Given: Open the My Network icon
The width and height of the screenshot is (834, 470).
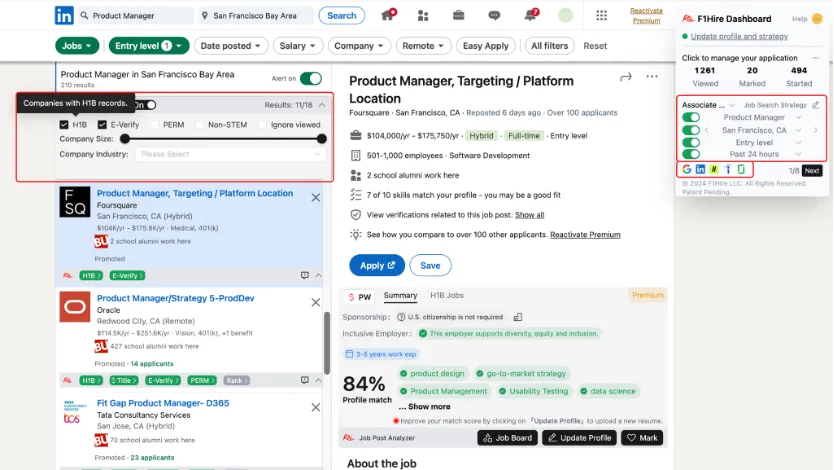Looking at the screenshot, I should pyautogui.click(x=423, y=15).
